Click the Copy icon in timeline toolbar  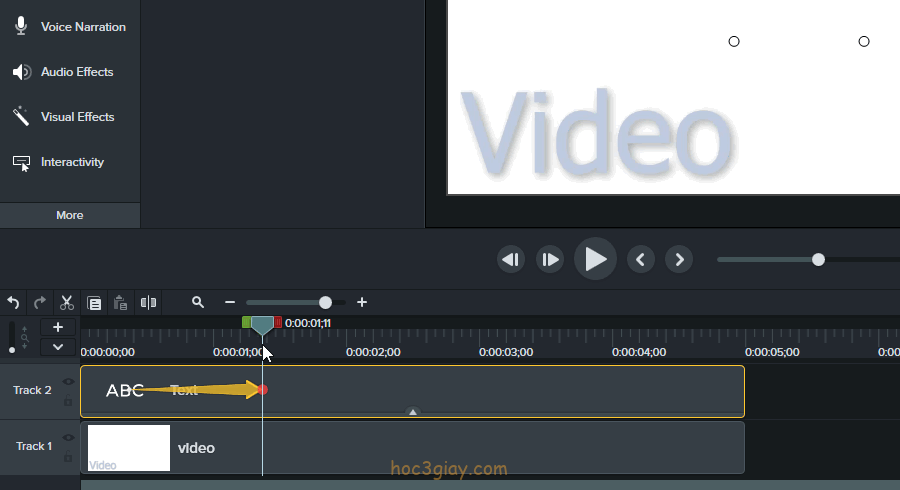[x=94, y=302]
